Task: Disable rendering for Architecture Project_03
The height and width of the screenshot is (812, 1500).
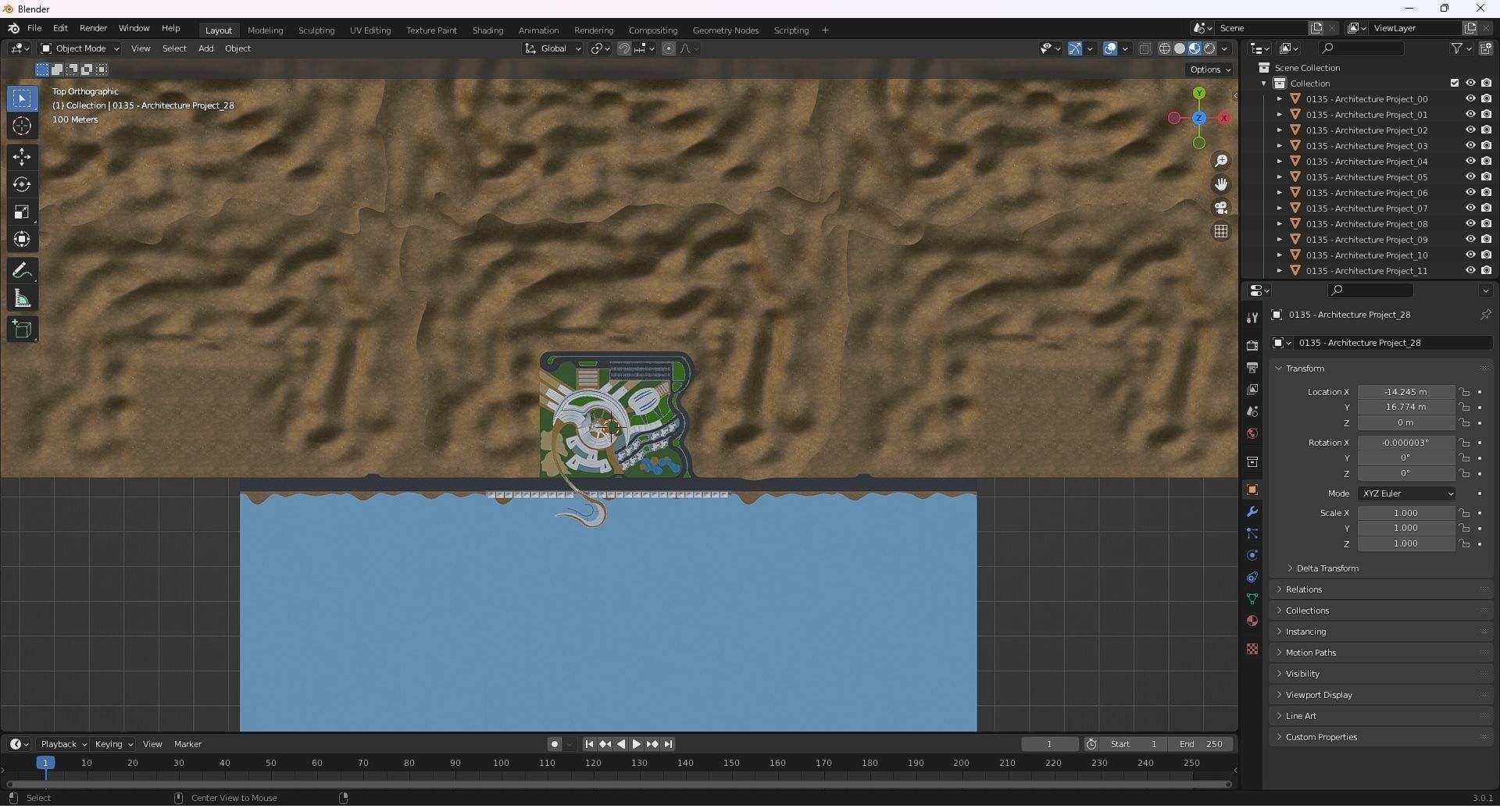Action: click(x=1487, y=146)
